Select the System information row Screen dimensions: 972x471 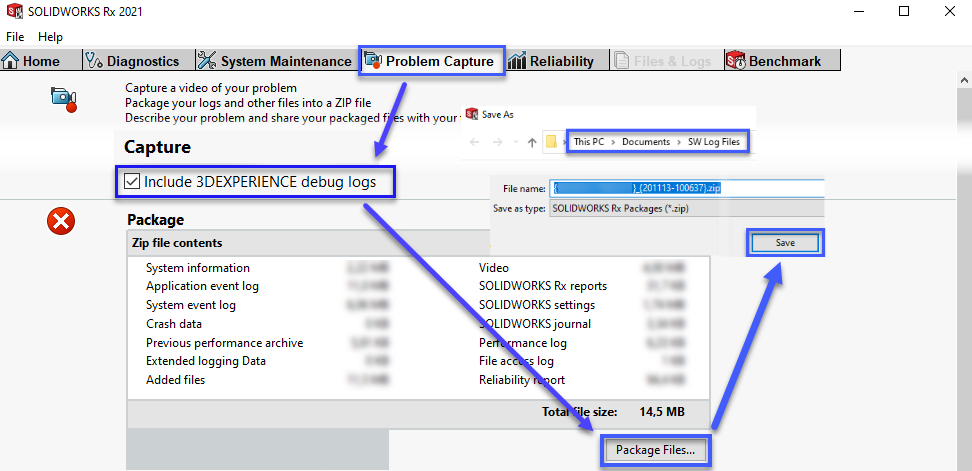pos(198,268)
